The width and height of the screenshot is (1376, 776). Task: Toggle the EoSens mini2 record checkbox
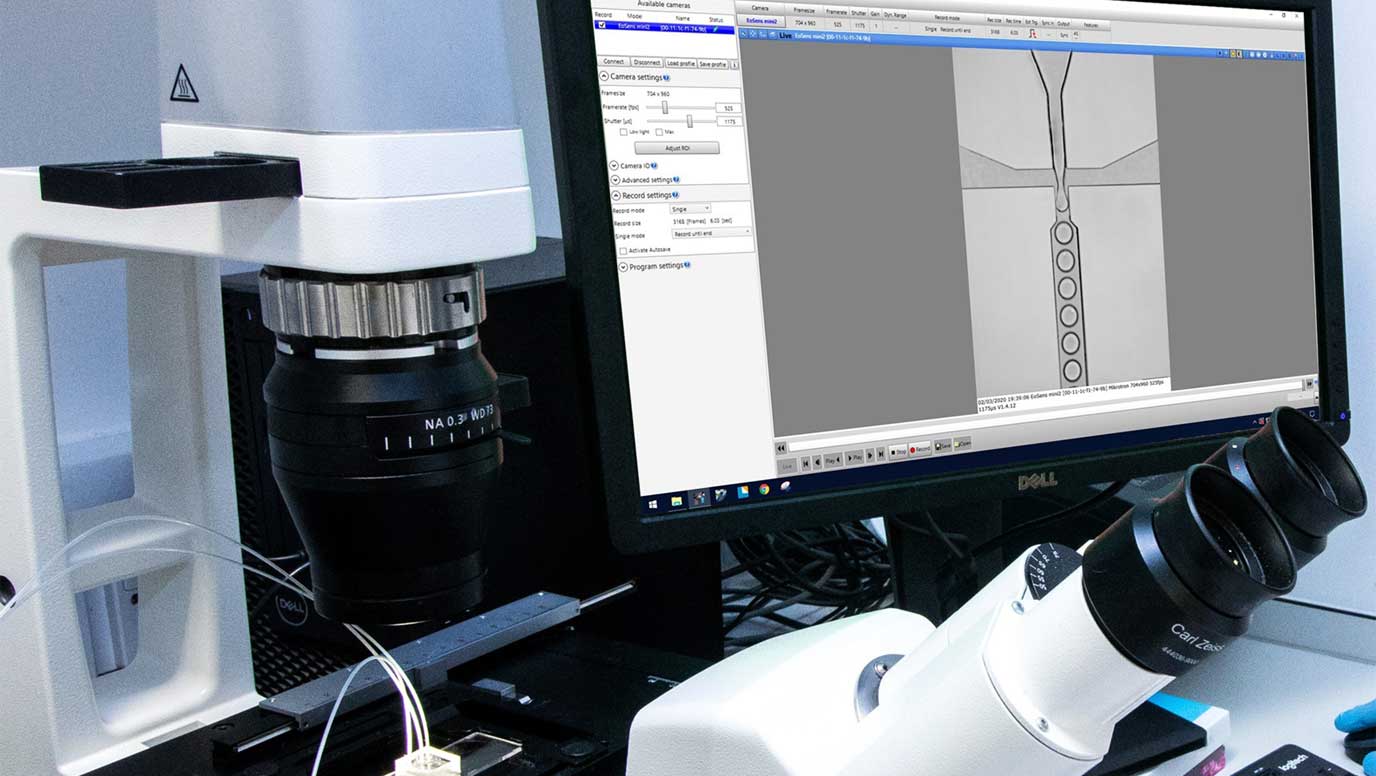pos(602,24)
